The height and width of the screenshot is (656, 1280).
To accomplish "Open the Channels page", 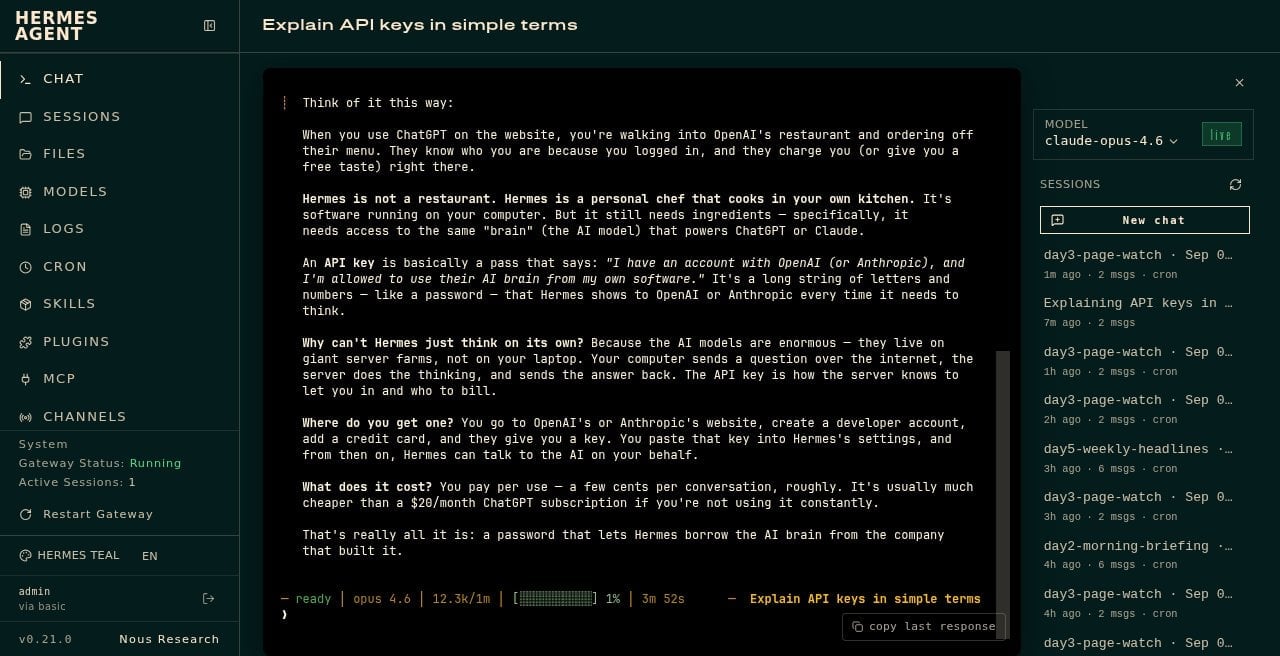I will pos(119,417).
